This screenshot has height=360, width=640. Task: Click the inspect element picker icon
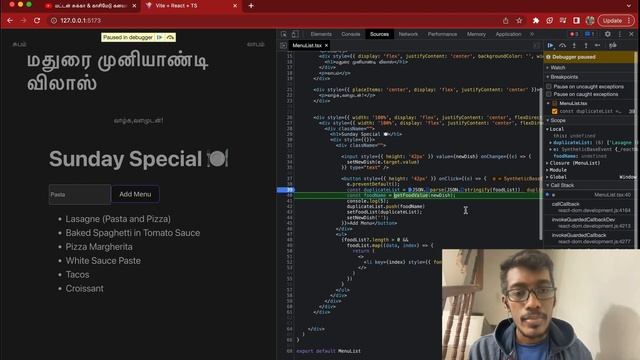284,34
